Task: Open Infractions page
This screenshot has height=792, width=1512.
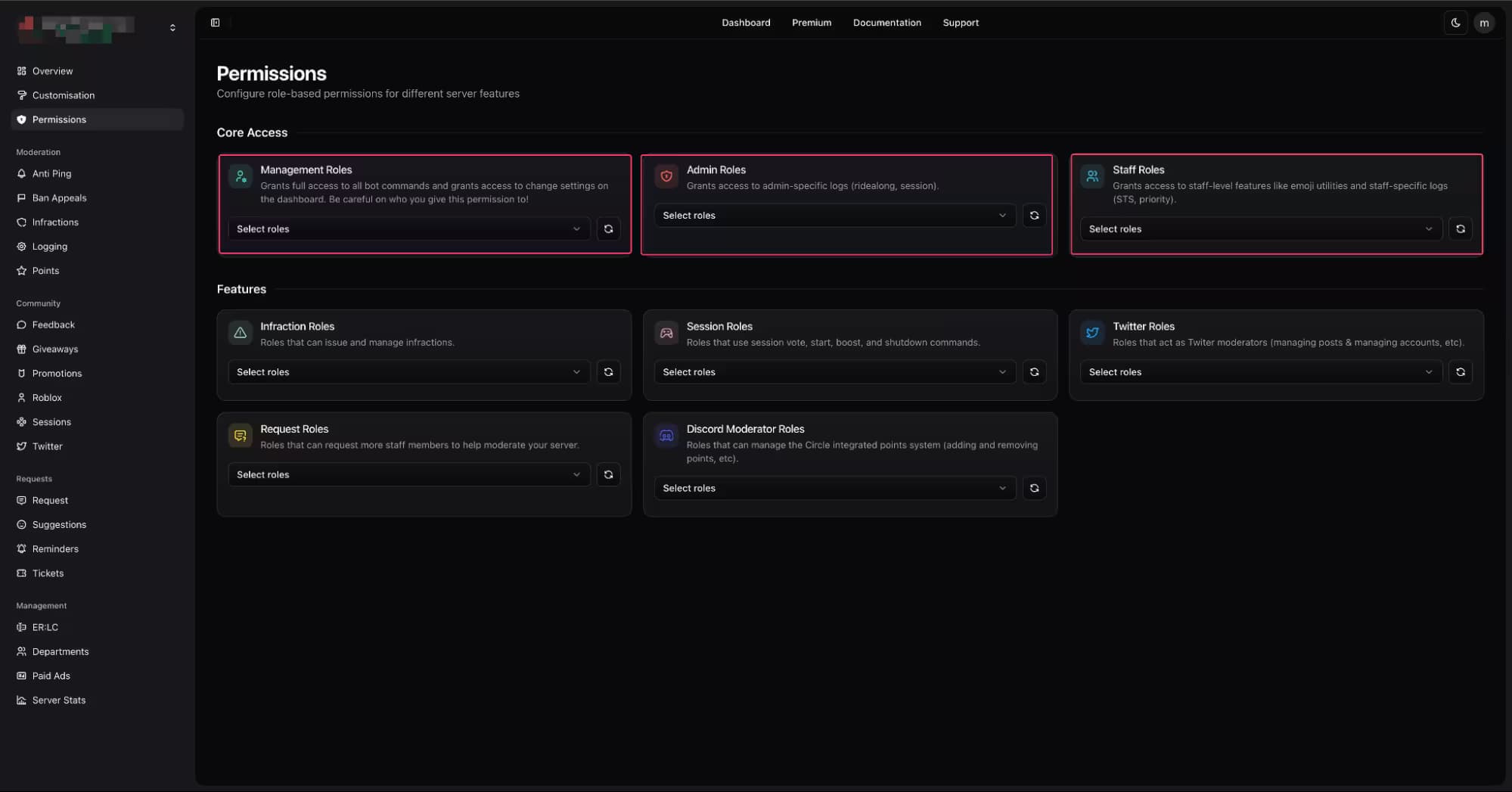Action: (x=97, y=222)
